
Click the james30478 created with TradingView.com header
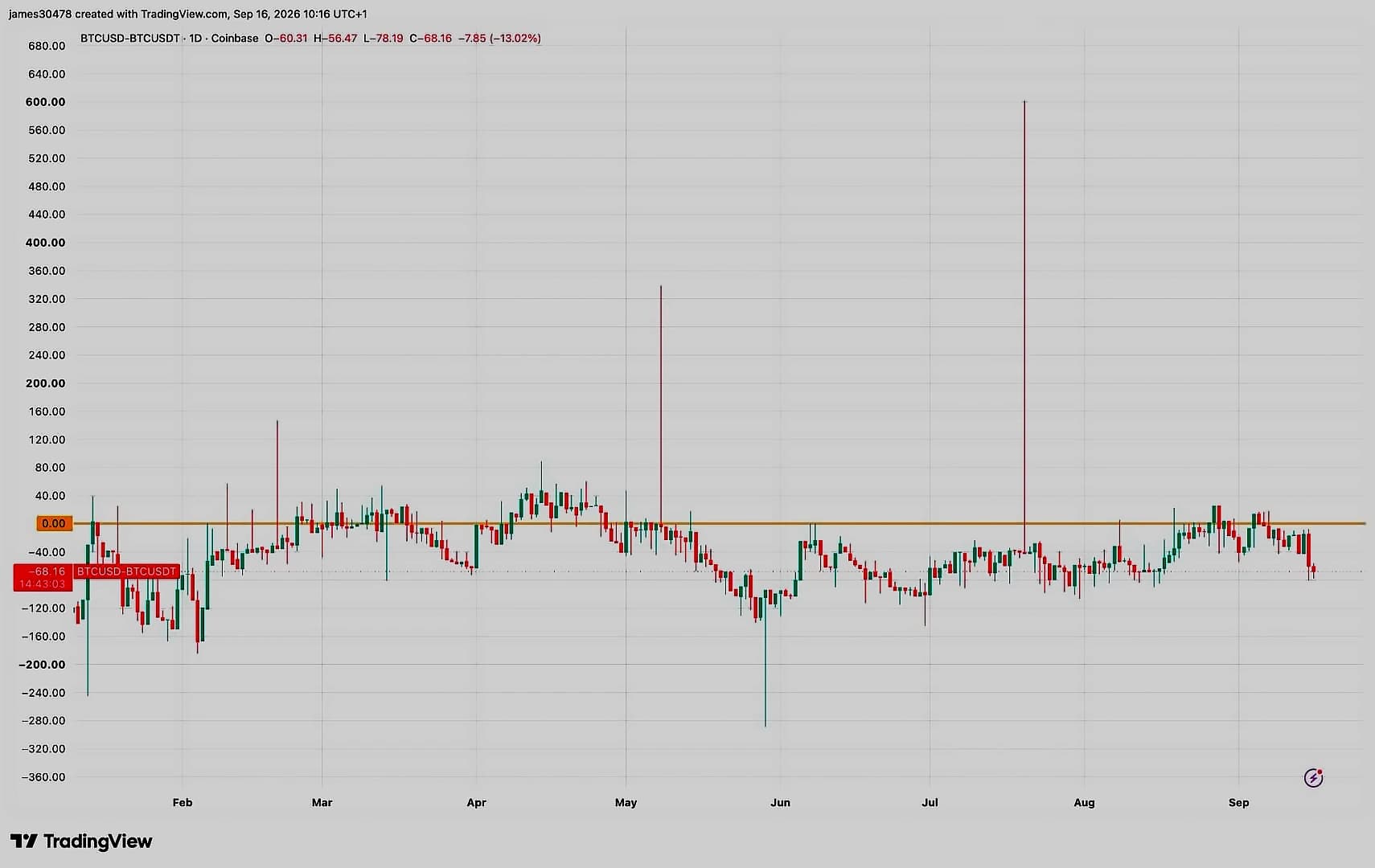click(187, 14)
